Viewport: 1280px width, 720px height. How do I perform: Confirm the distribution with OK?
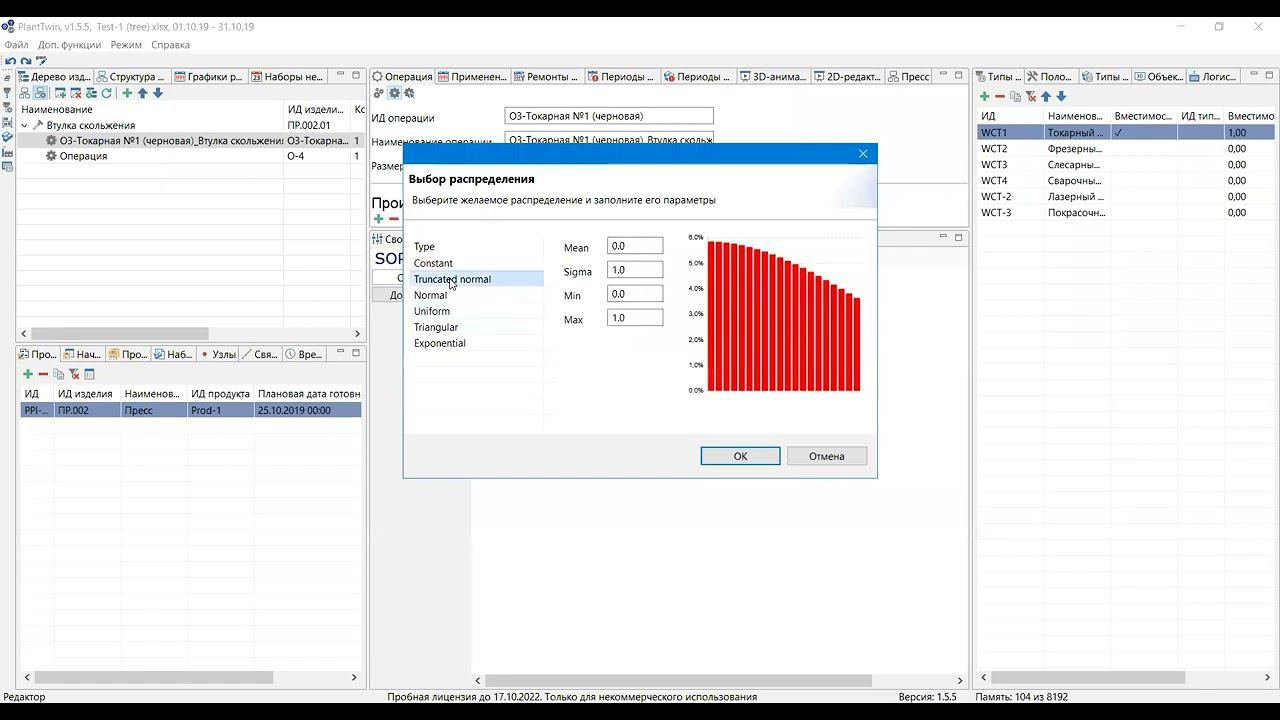pos(740,456)
